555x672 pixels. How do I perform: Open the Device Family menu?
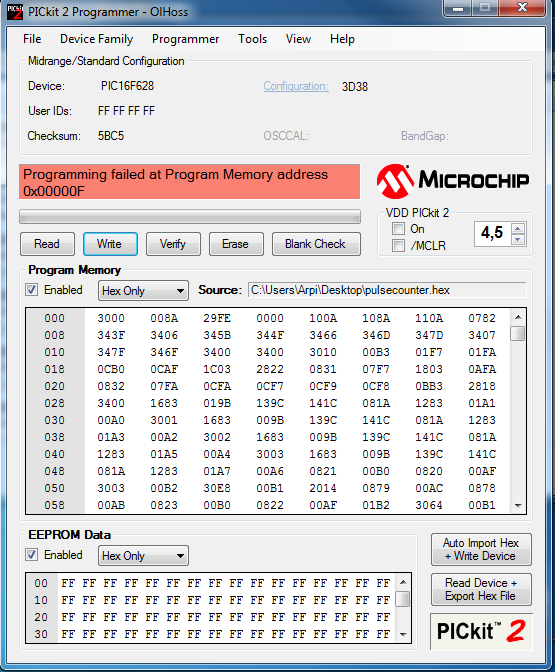[96, 39]
